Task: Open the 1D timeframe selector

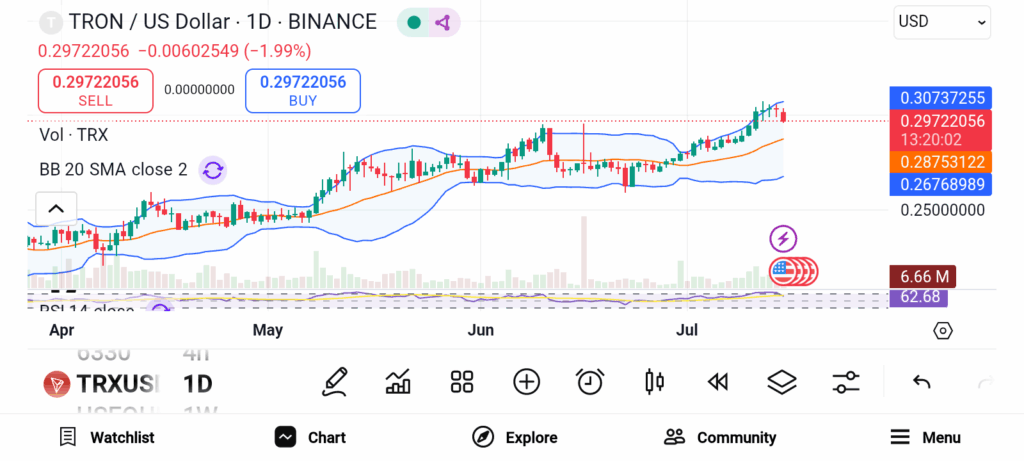Action: coord(198,384)
